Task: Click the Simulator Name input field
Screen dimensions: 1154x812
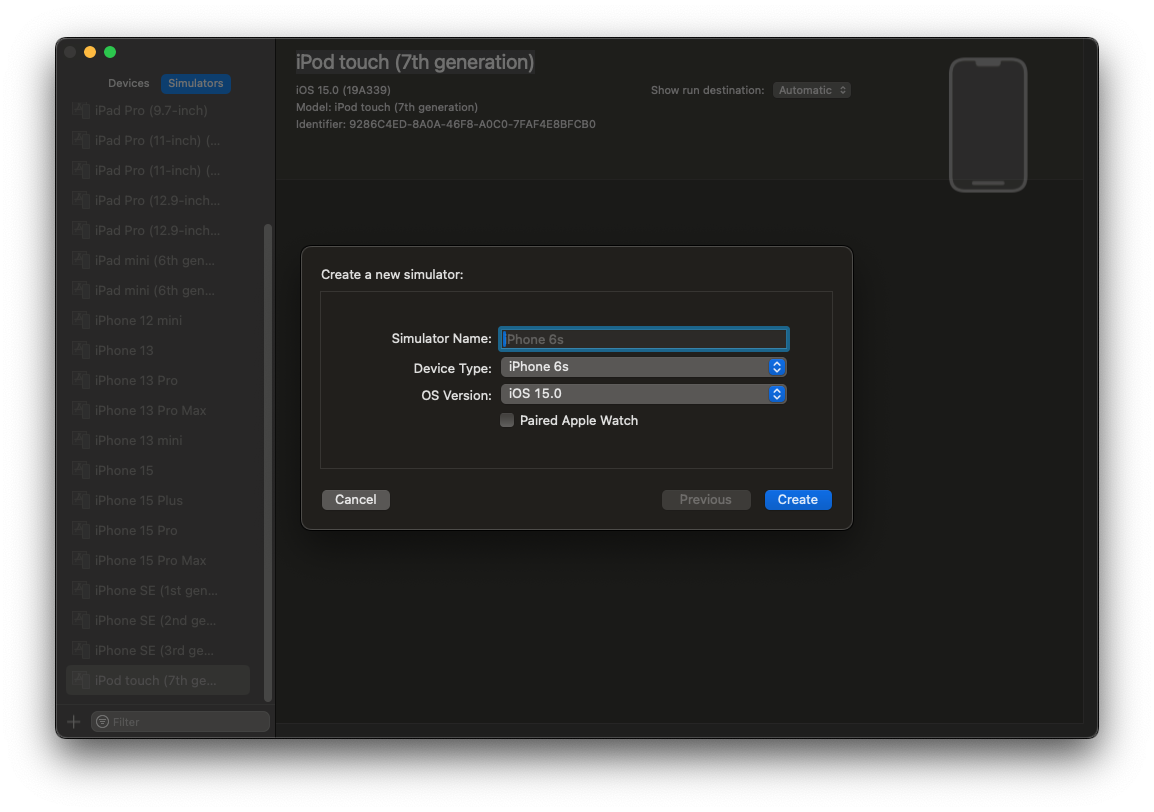Action: coord(643,339)
